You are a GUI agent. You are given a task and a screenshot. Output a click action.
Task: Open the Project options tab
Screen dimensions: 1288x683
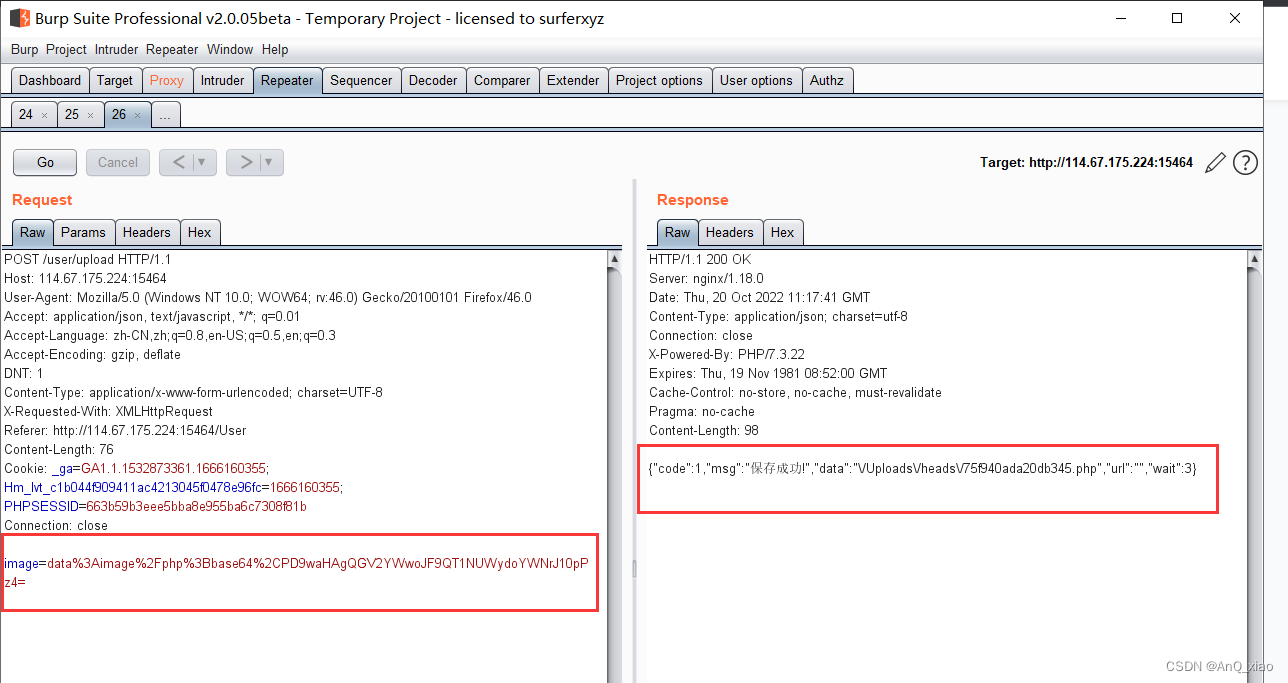click(x=659, y=80)
